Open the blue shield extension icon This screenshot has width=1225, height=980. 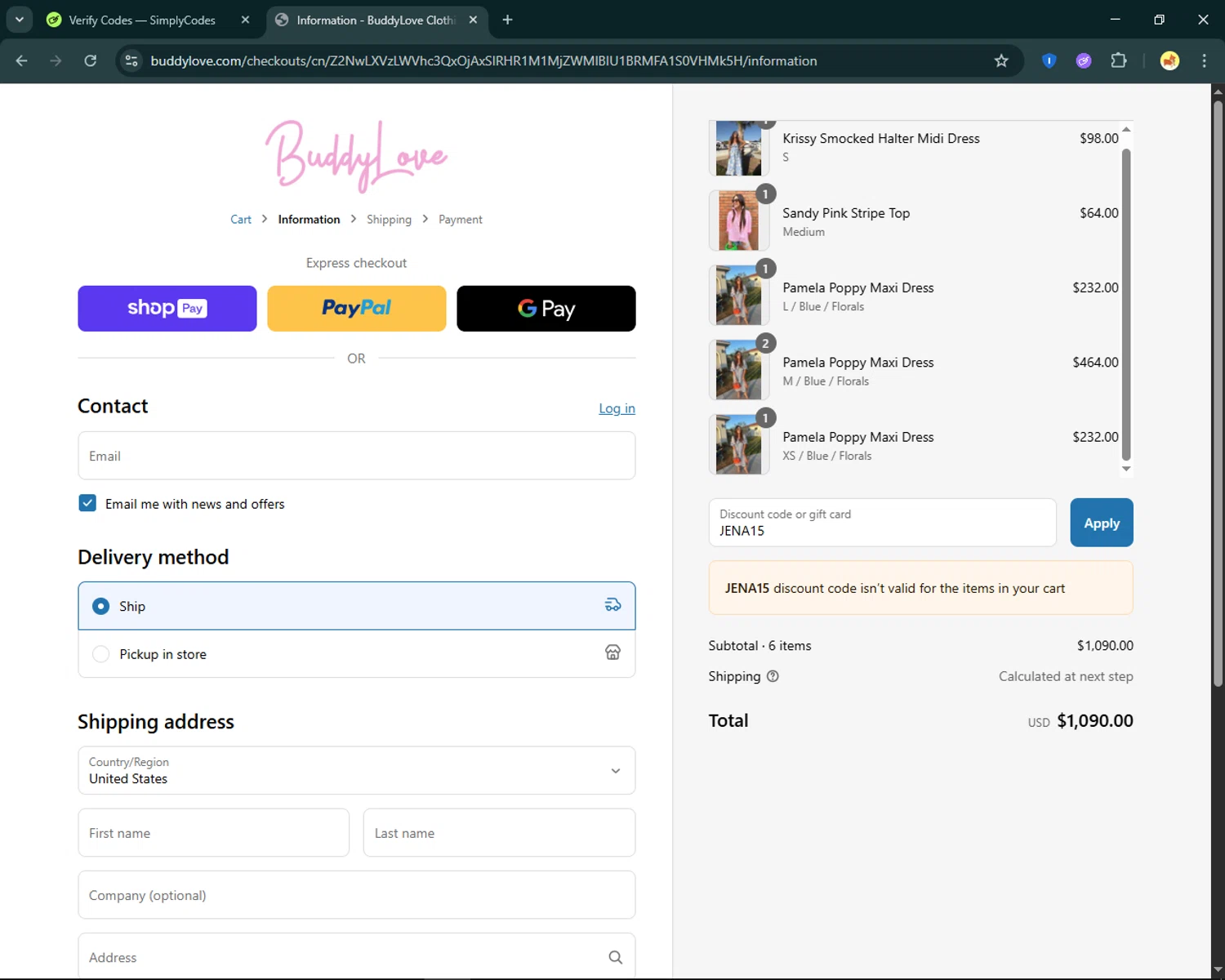(1049, 60)
